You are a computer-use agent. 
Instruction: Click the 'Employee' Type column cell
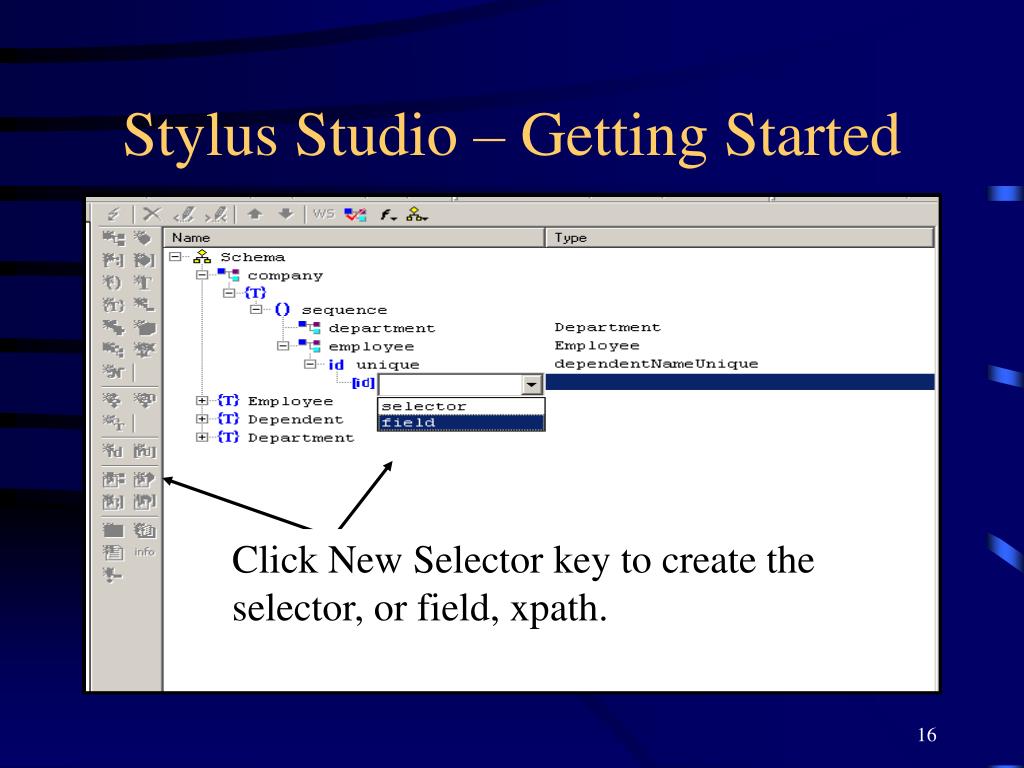[597, 345]
